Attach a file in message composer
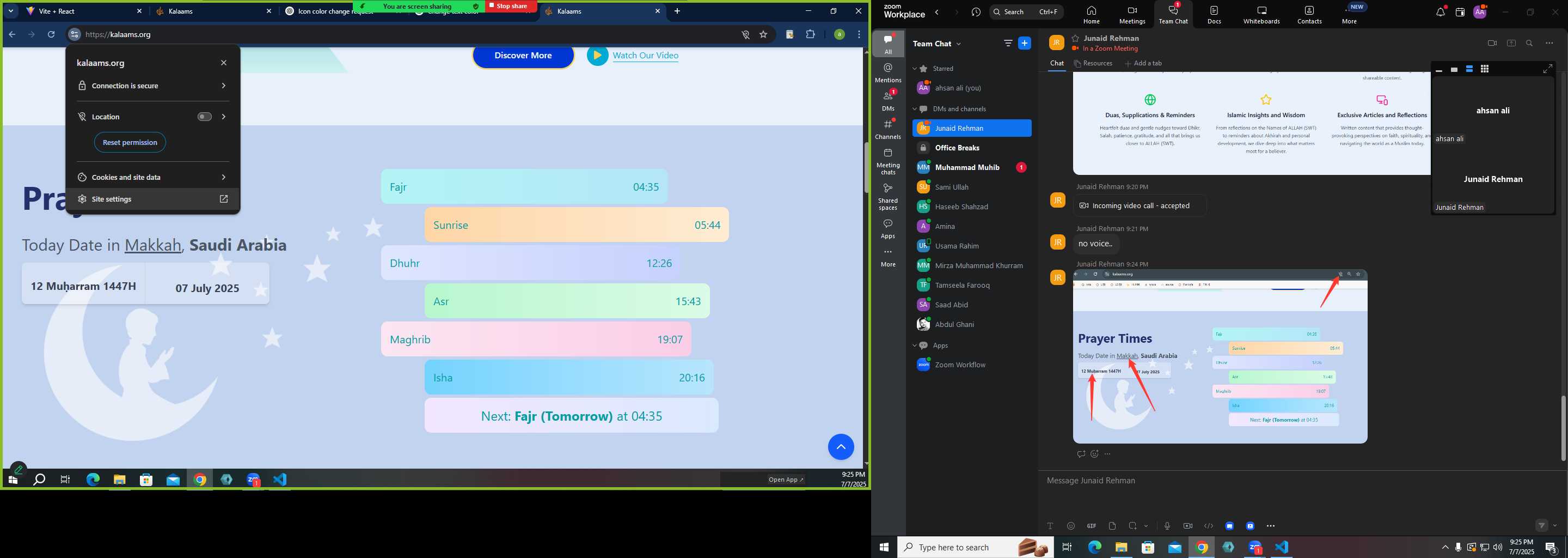1568x558 pixels. pos(1112,526)
